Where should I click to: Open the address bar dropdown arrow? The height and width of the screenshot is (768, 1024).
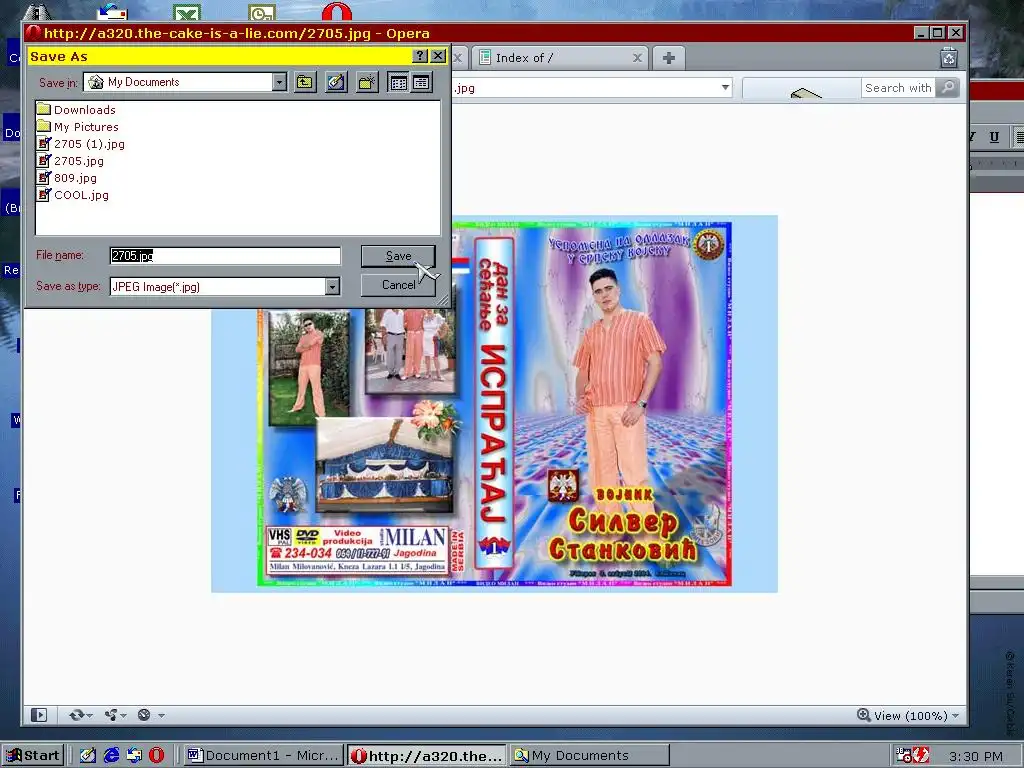pyautogui.click(x=725, y=88)
